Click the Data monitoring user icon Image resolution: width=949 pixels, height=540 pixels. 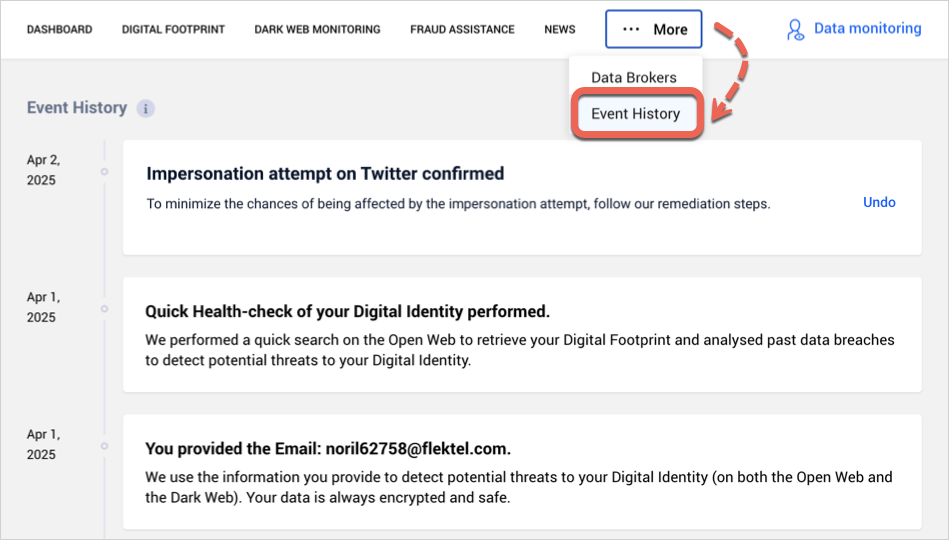[795, 30]
